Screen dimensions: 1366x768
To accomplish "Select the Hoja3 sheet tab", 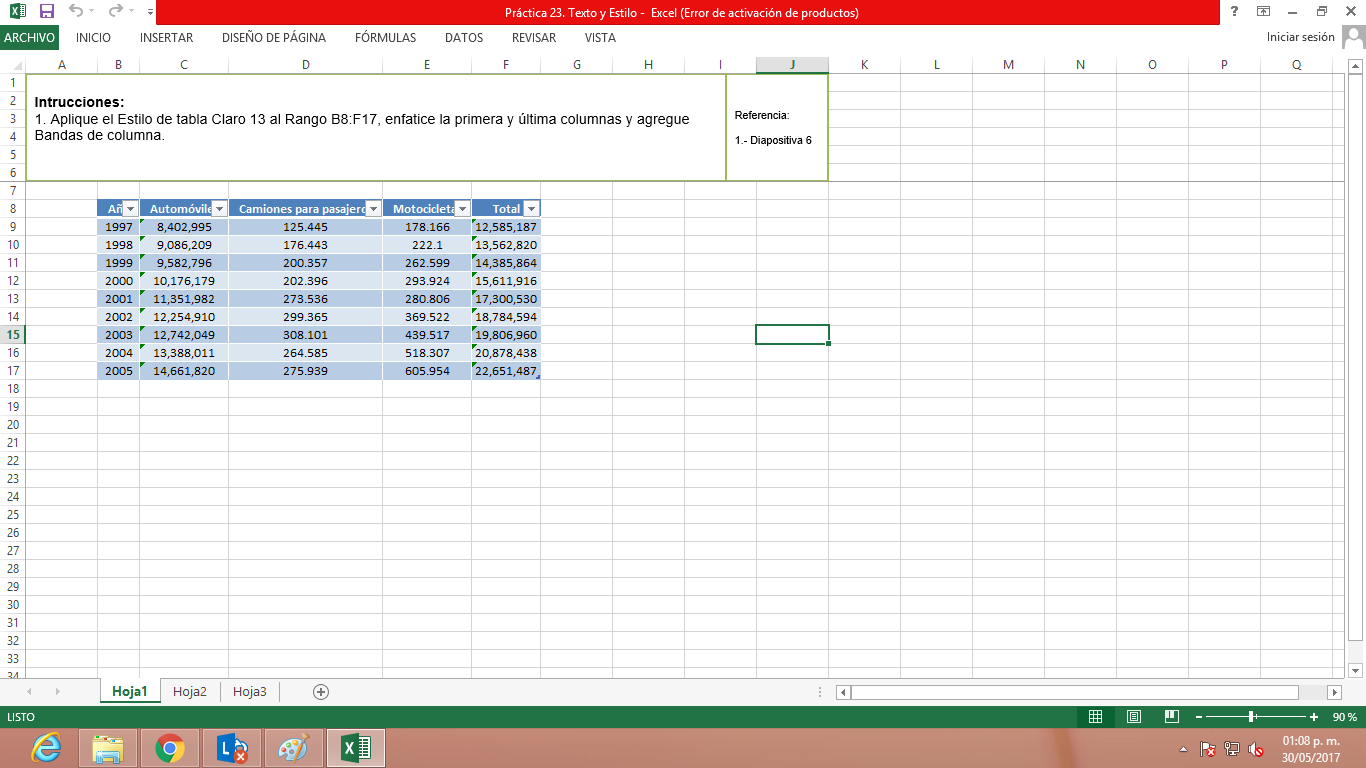I will (250, 691).
